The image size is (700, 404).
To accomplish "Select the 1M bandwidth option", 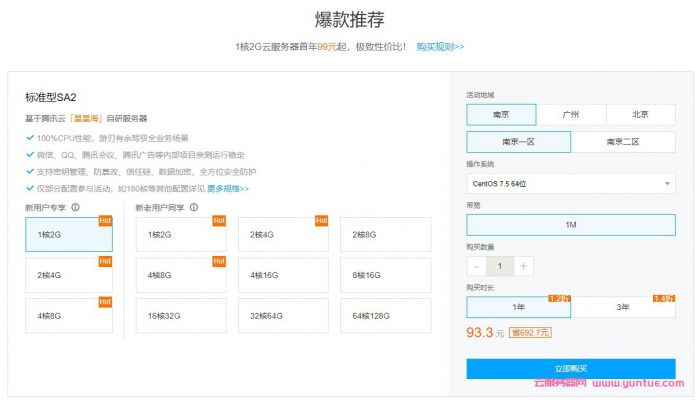I will pos(570,225).
